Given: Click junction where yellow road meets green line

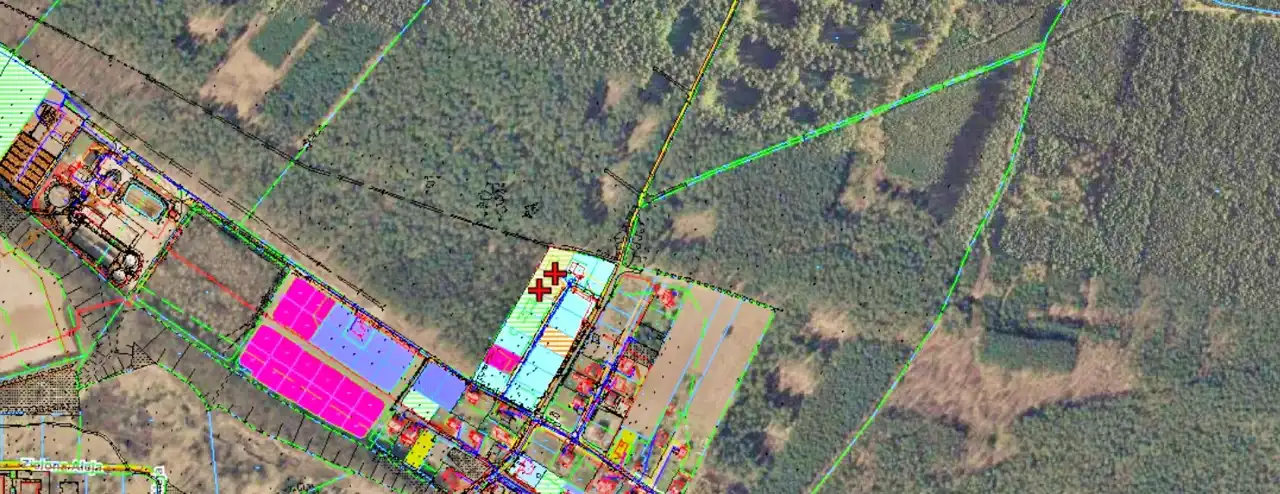Looking at the screenshot, I should (x=642, y=199).
